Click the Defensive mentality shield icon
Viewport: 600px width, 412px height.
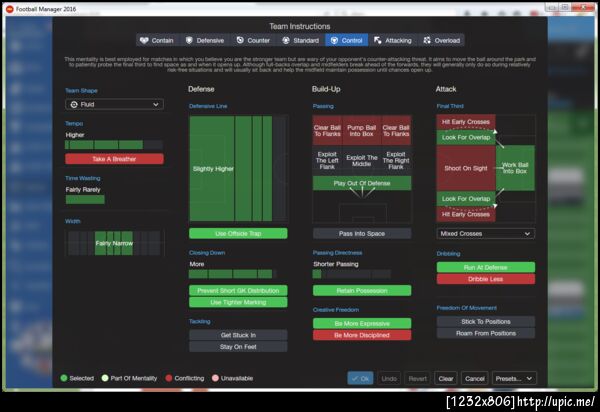(189, 40)
